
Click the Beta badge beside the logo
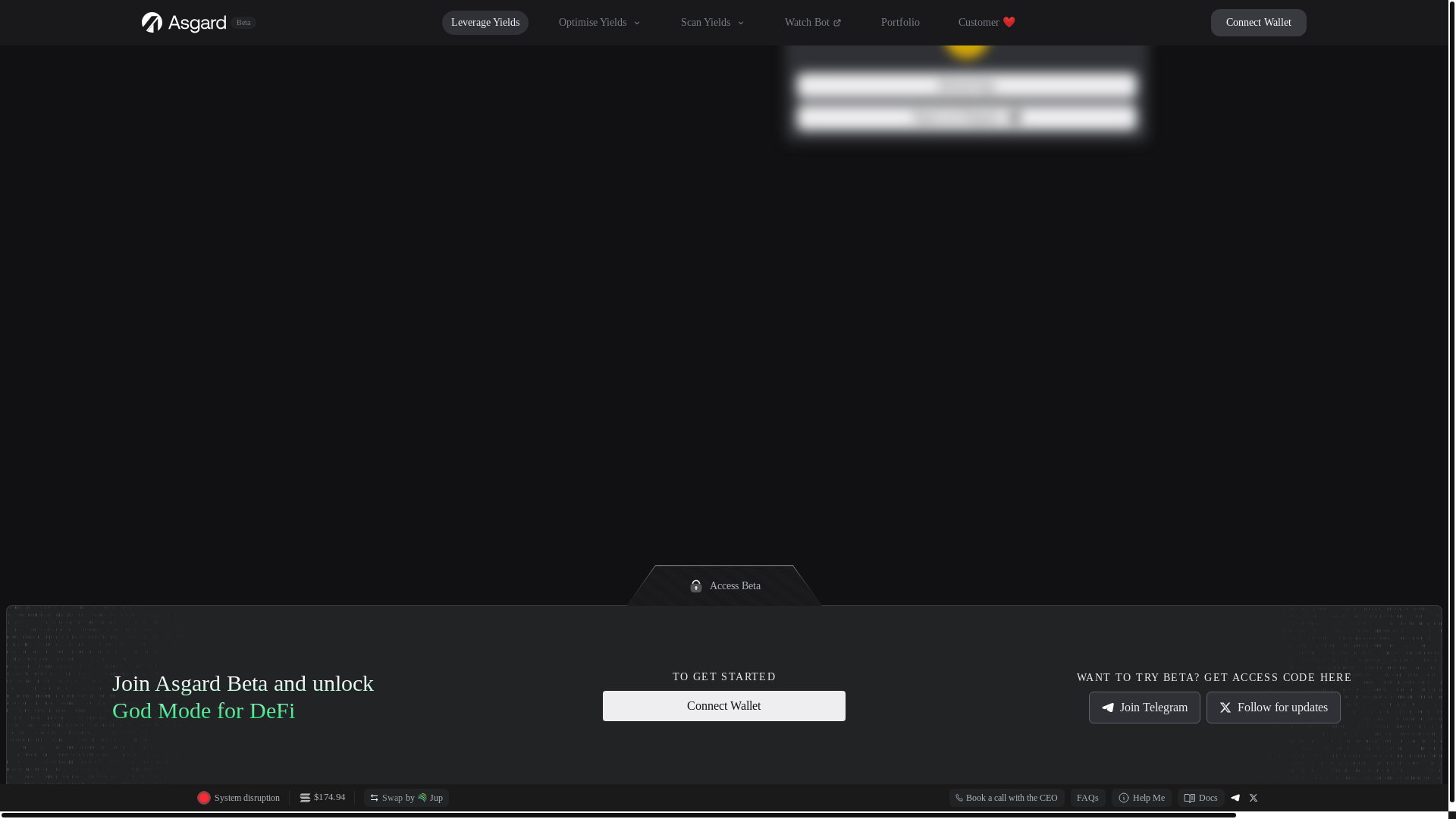(x=243, y=23)
